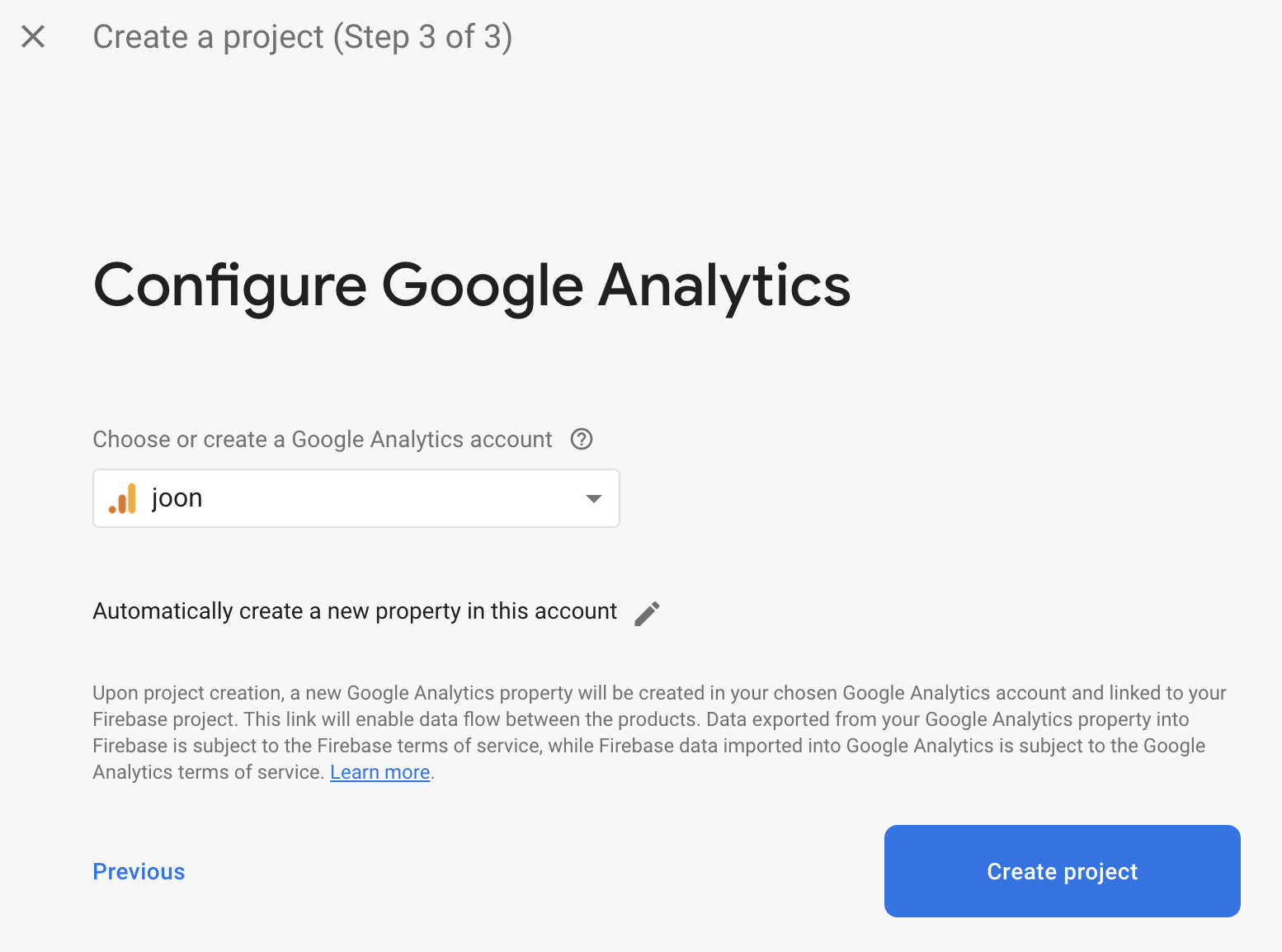Expand the account dropdown arrow

(593, 498)
